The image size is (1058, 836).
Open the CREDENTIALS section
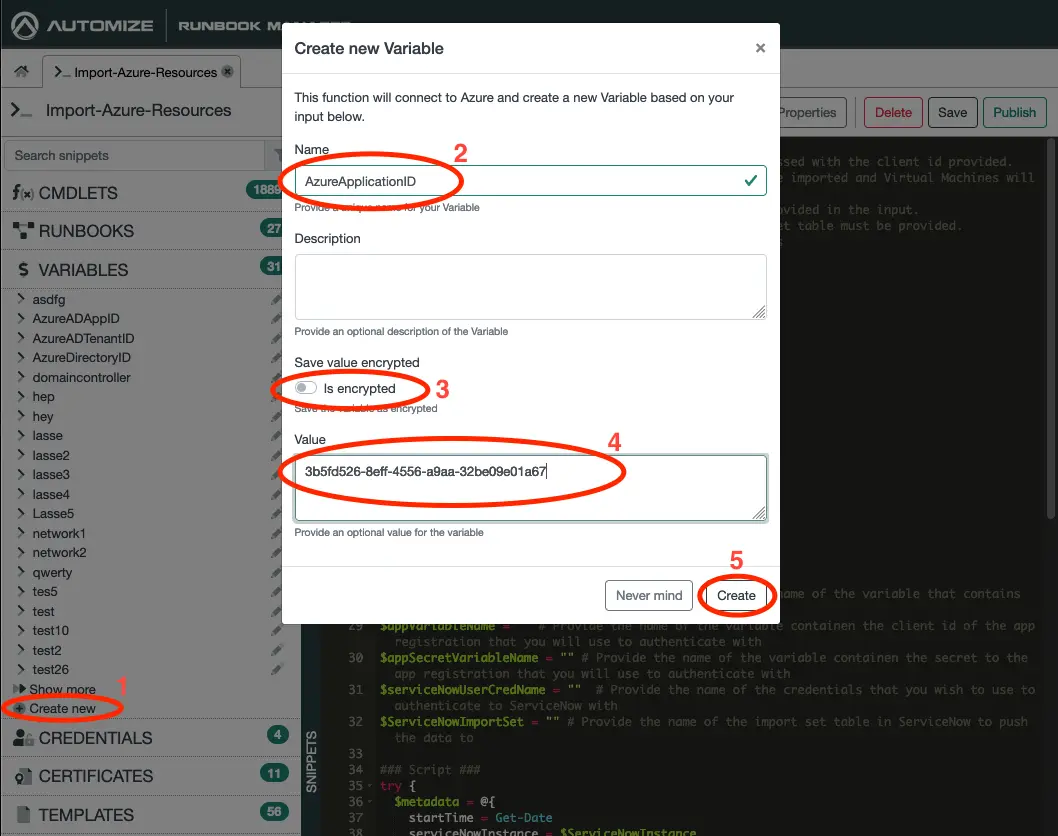pyautogui.click(x=95, y=738)
